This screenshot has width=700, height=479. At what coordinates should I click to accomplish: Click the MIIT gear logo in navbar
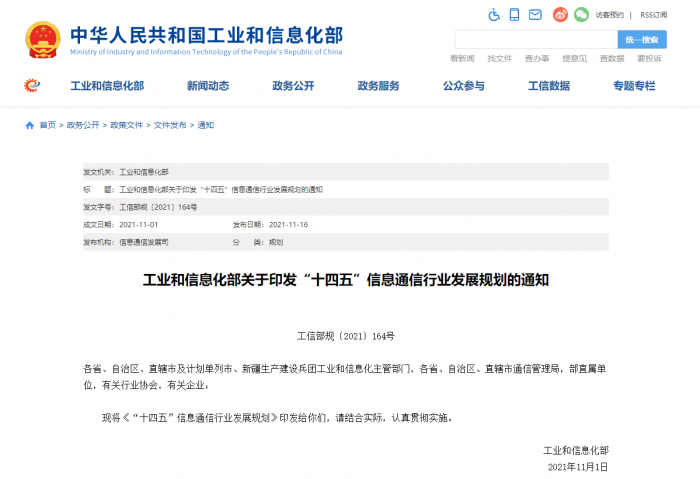tap(33, 86)
